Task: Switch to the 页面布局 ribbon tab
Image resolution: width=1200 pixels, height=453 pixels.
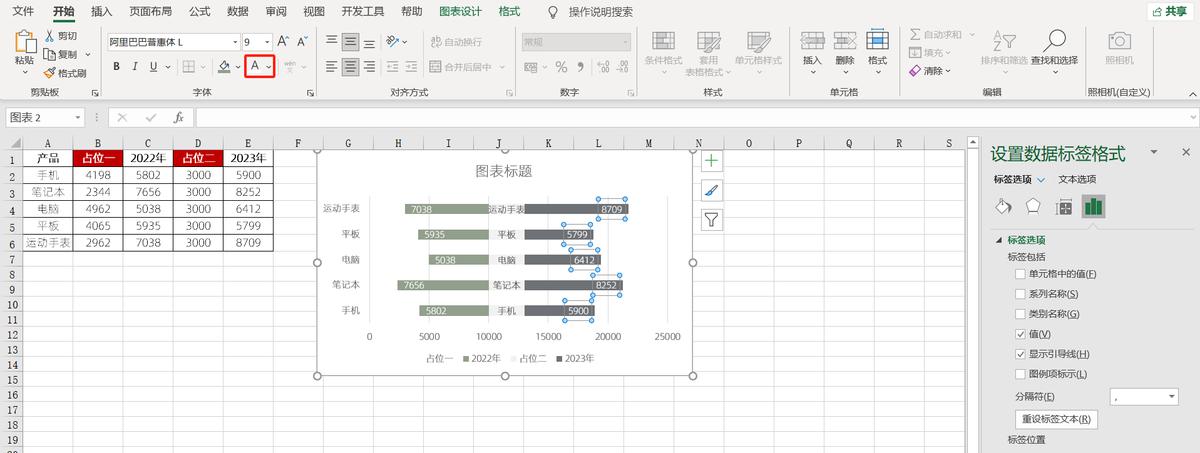Action: 150,12
